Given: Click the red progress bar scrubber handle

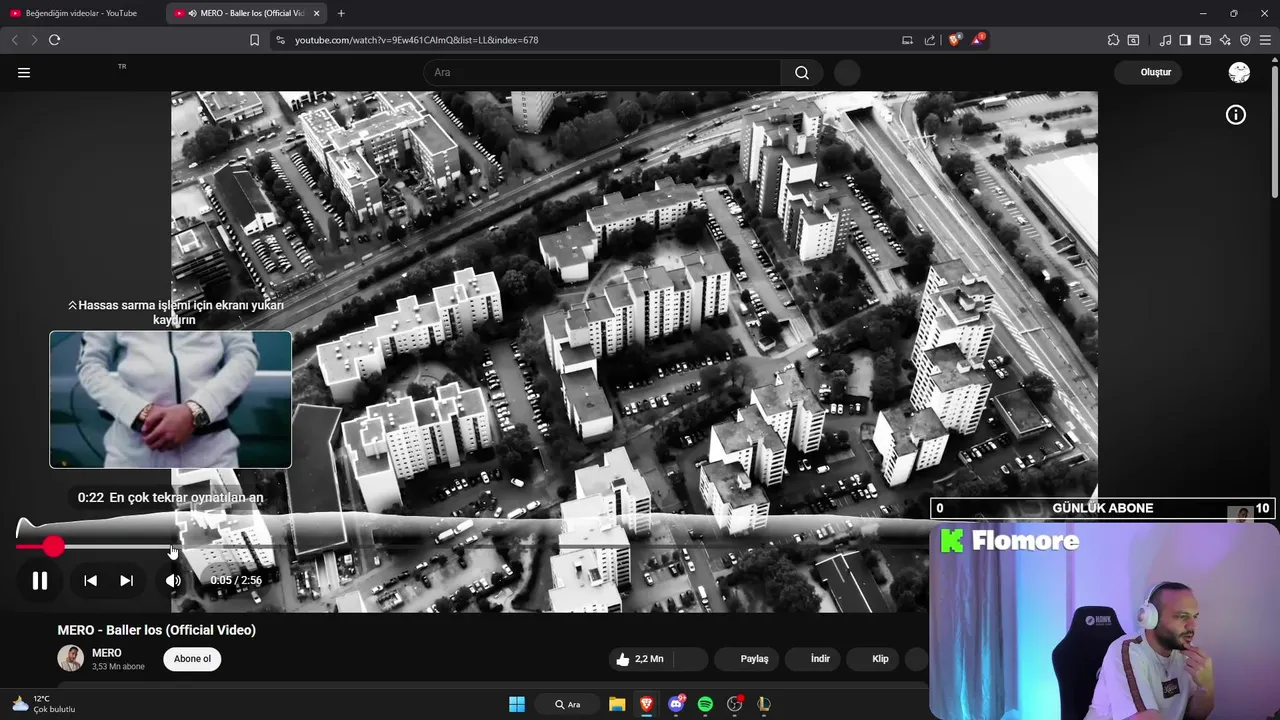Looking at the screenshot, I should (x=53, y=546).
